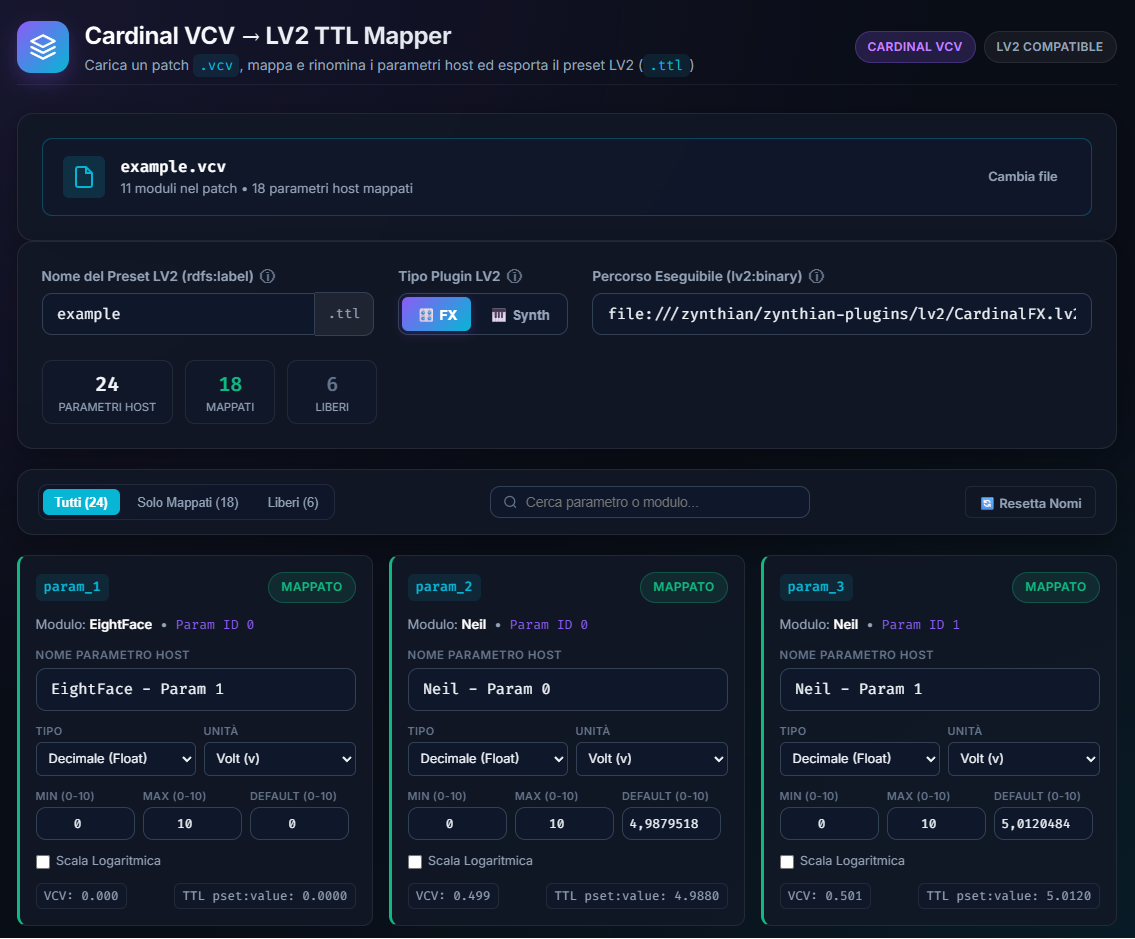This screenshot has width=1135, height=939.
Task: Open Unità dropdown in param_2 card
Action: 652,759
